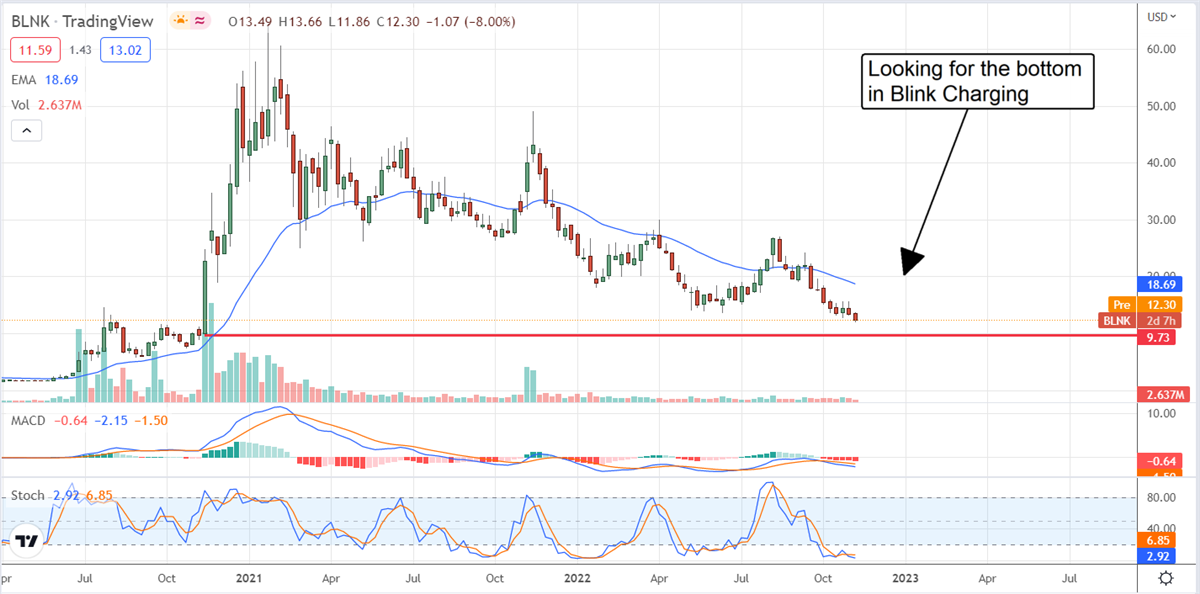Select the Stoch indicator legend name
The width and height of the screenshot is (1200, 594).
coord(28,495)
